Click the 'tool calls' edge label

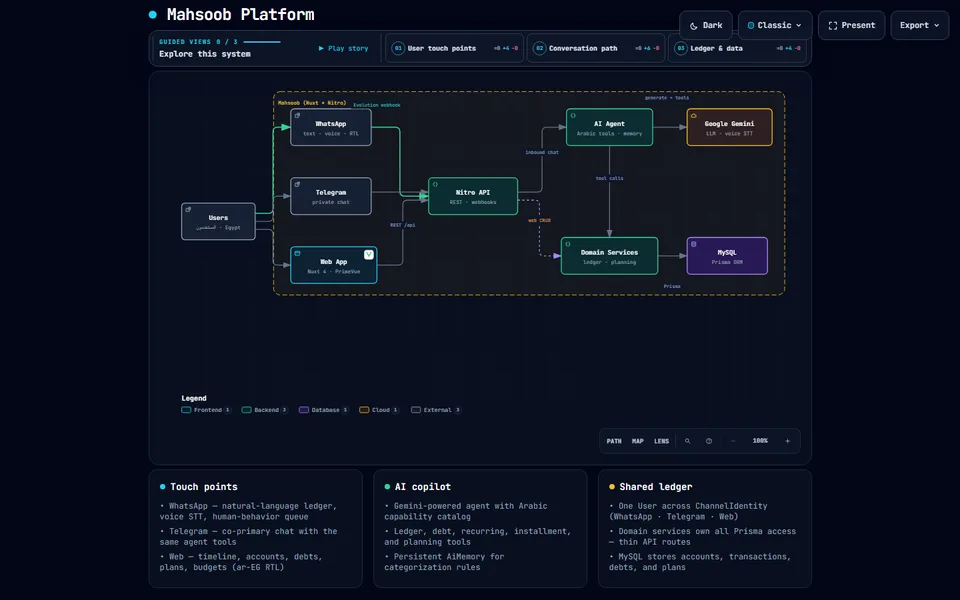609,178
